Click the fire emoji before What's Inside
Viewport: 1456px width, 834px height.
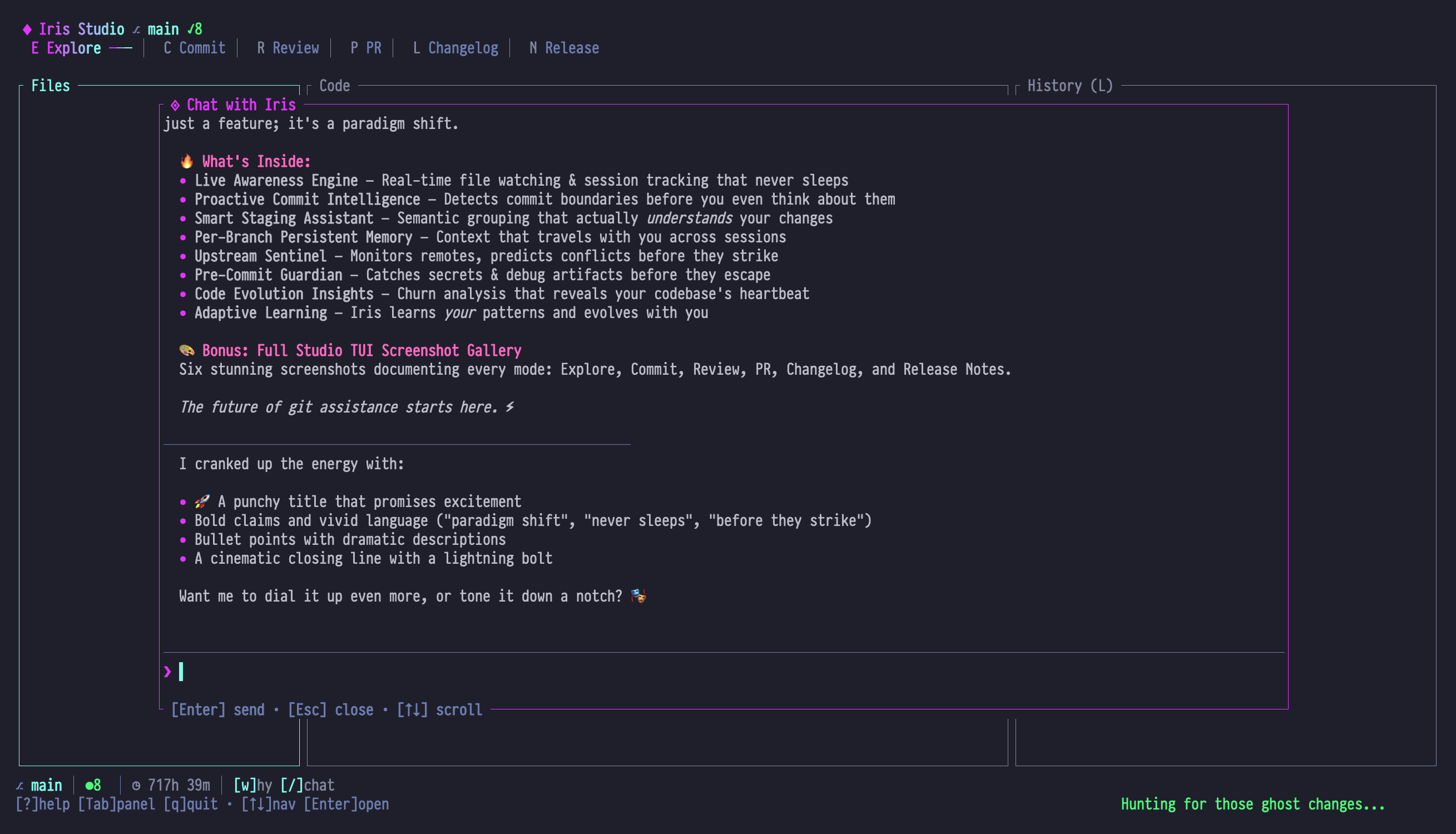tap(187, 162)
